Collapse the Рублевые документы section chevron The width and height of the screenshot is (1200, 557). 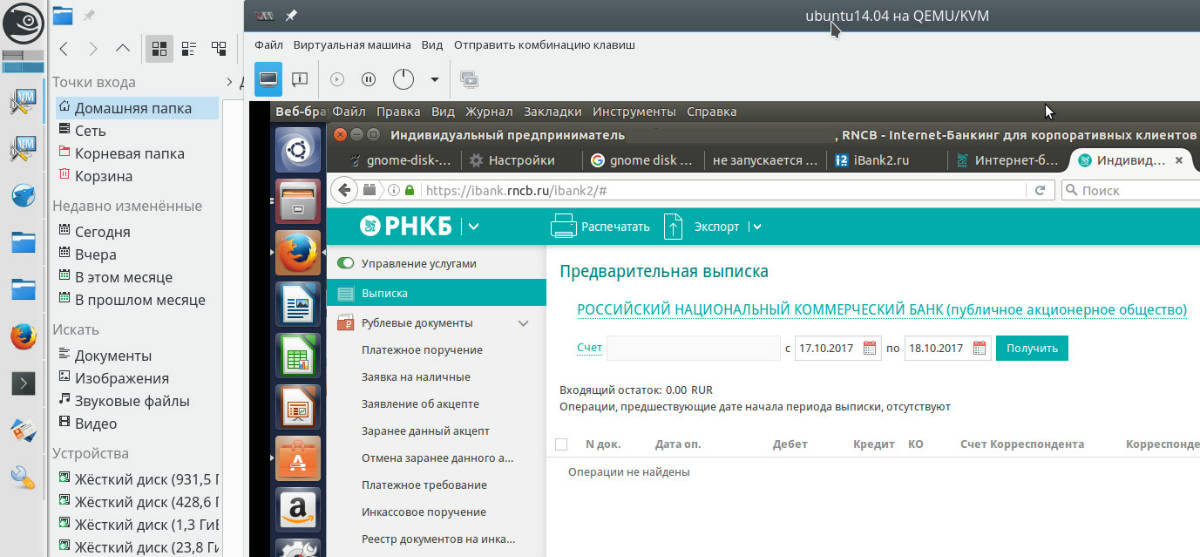(x=523, y=323)
